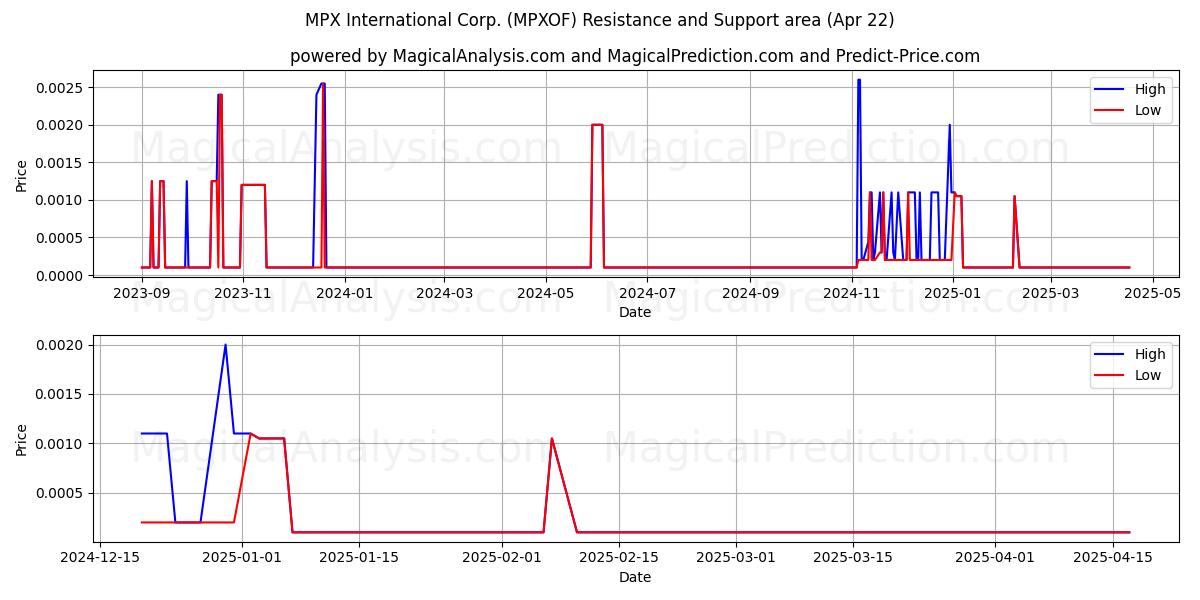
Task: Select the 'High' legend label in the lower chart
Action: coord(1150,354)
